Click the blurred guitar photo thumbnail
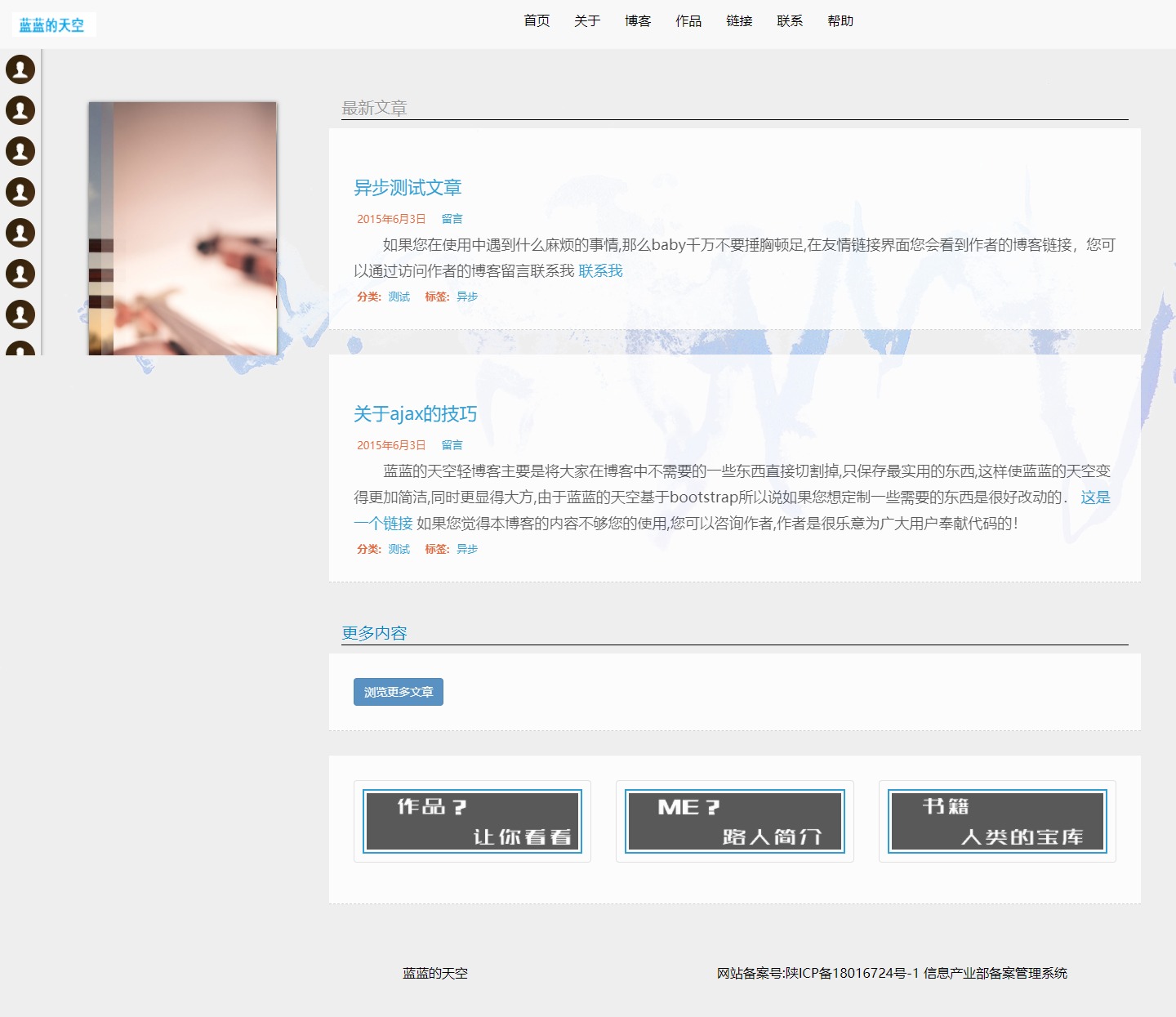Screen dimensions: 1176x1017 (183, 229)
